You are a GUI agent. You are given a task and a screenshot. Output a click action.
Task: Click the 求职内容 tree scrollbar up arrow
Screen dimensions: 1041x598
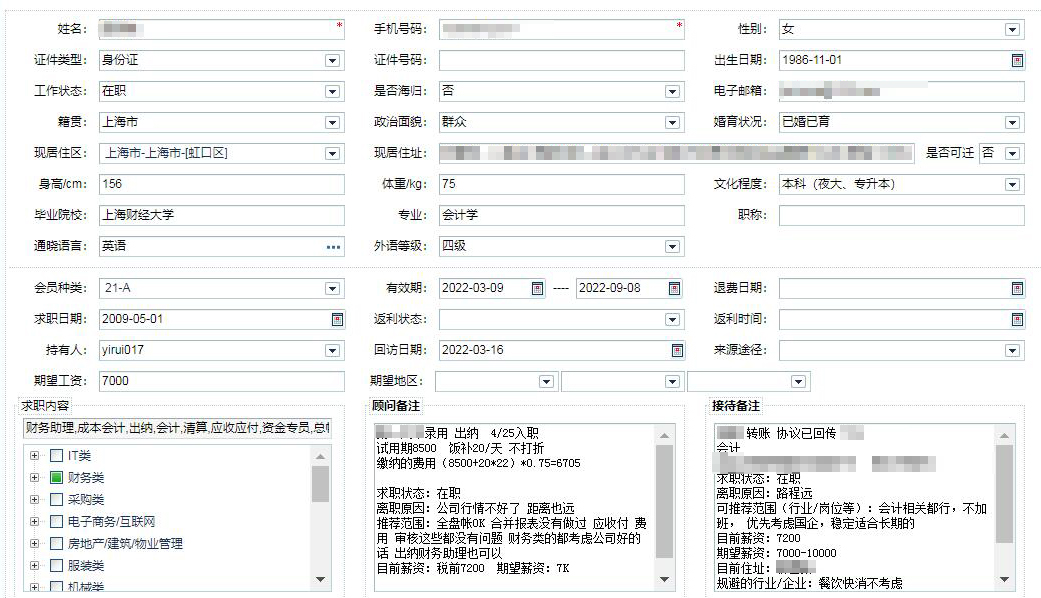pos(320,457)
